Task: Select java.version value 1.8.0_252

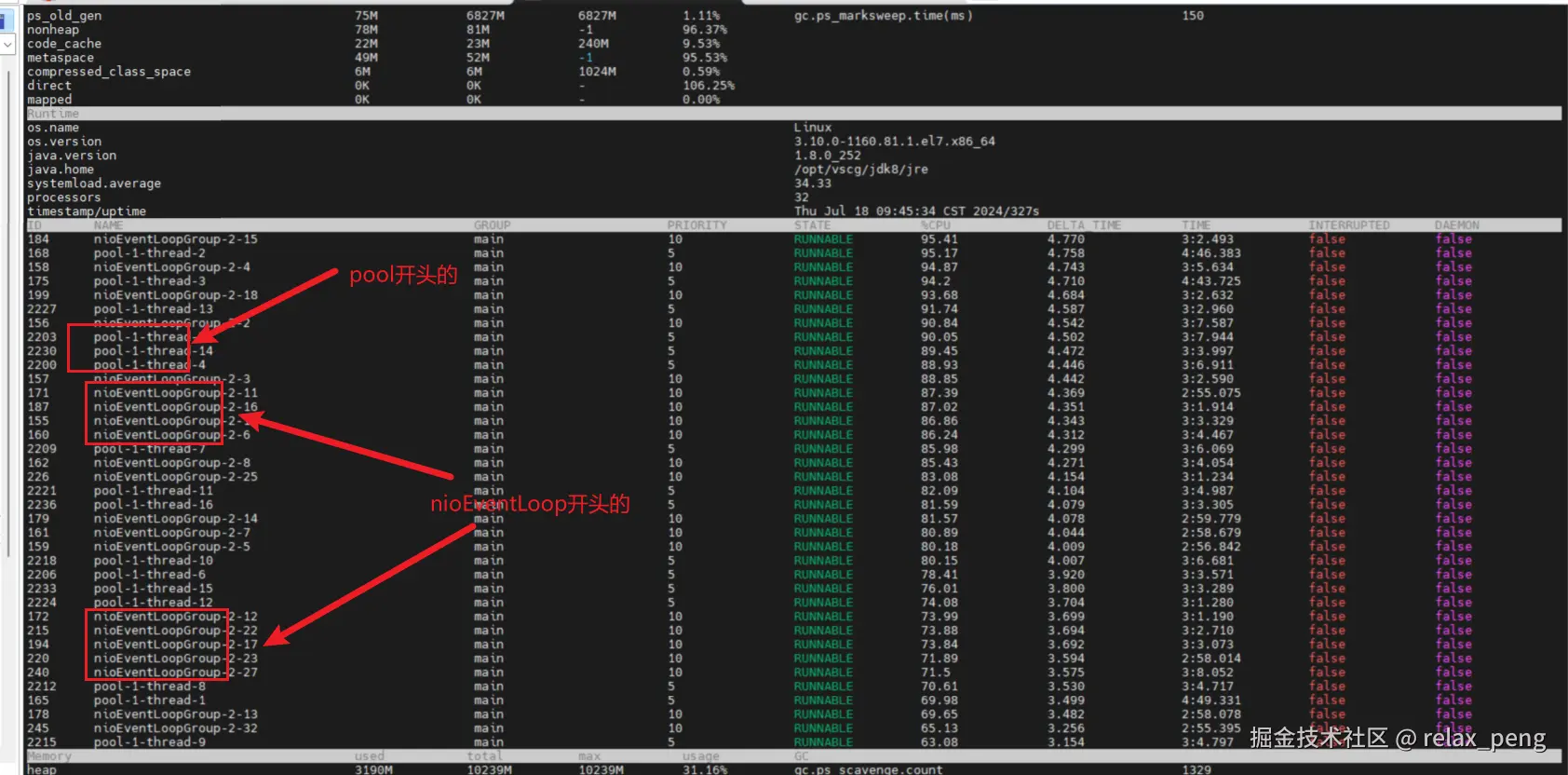Action: [827, 156]
